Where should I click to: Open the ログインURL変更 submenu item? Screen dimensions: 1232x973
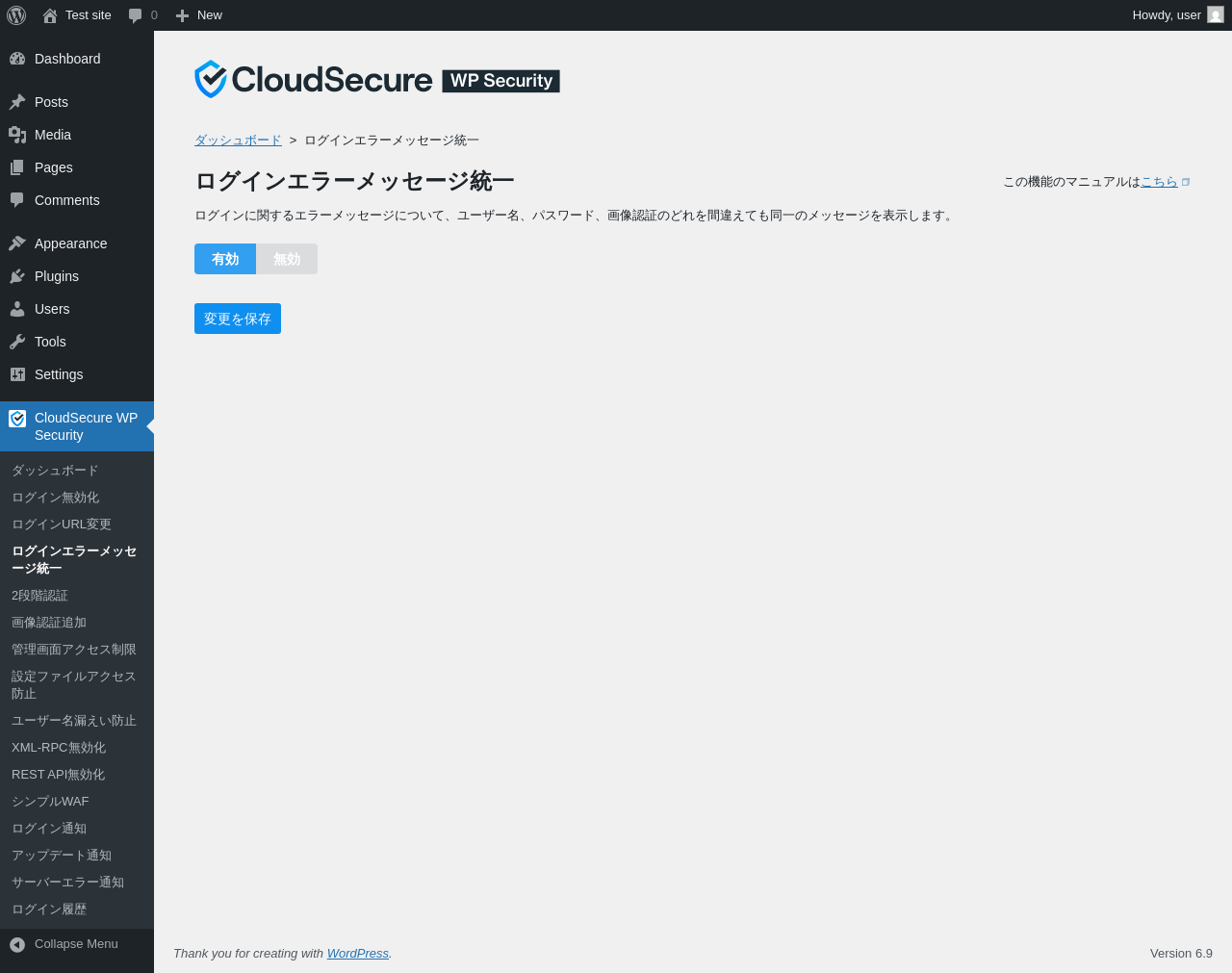click(62, 525)
